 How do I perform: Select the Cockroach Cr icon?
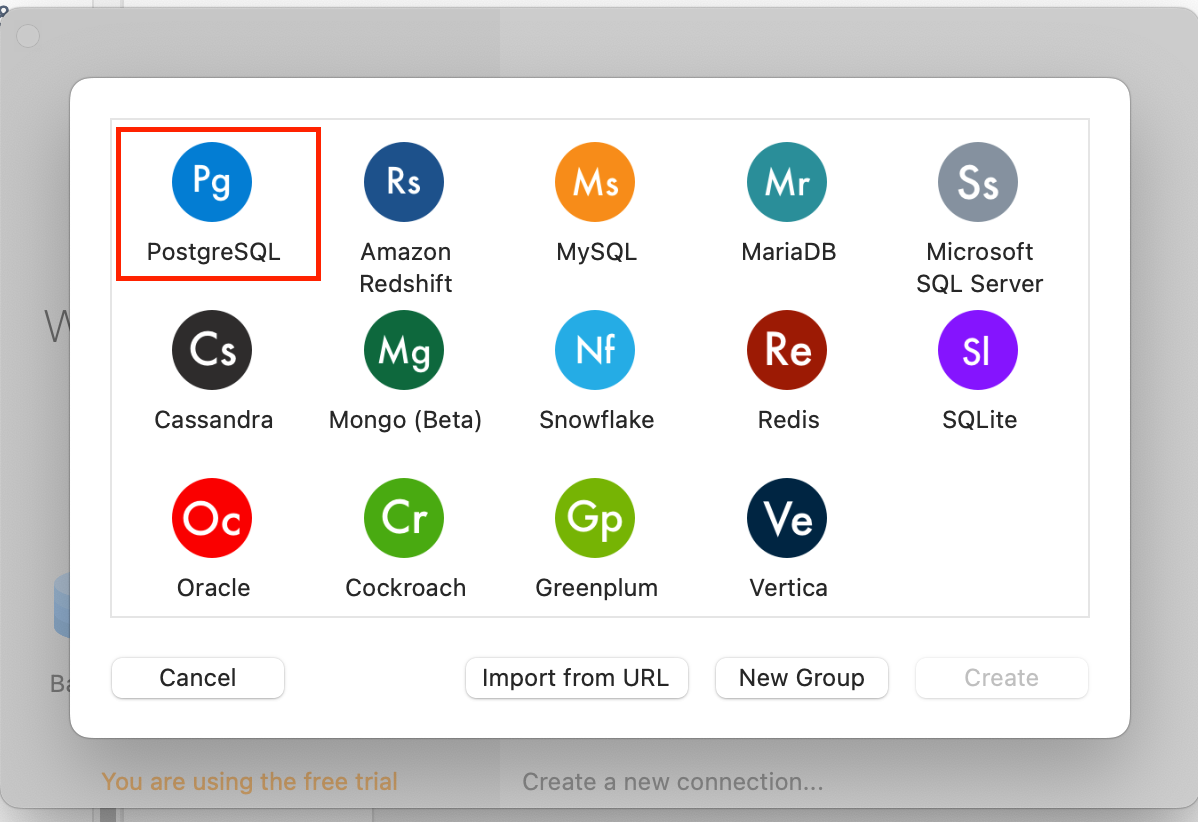click(x=403, y=518)
